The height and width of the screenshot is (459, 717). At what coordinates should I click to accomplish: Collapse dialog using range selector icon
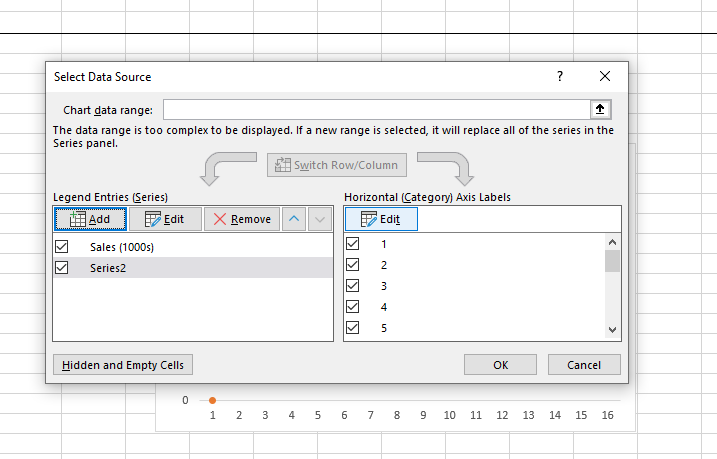click(x=600, y=110)
